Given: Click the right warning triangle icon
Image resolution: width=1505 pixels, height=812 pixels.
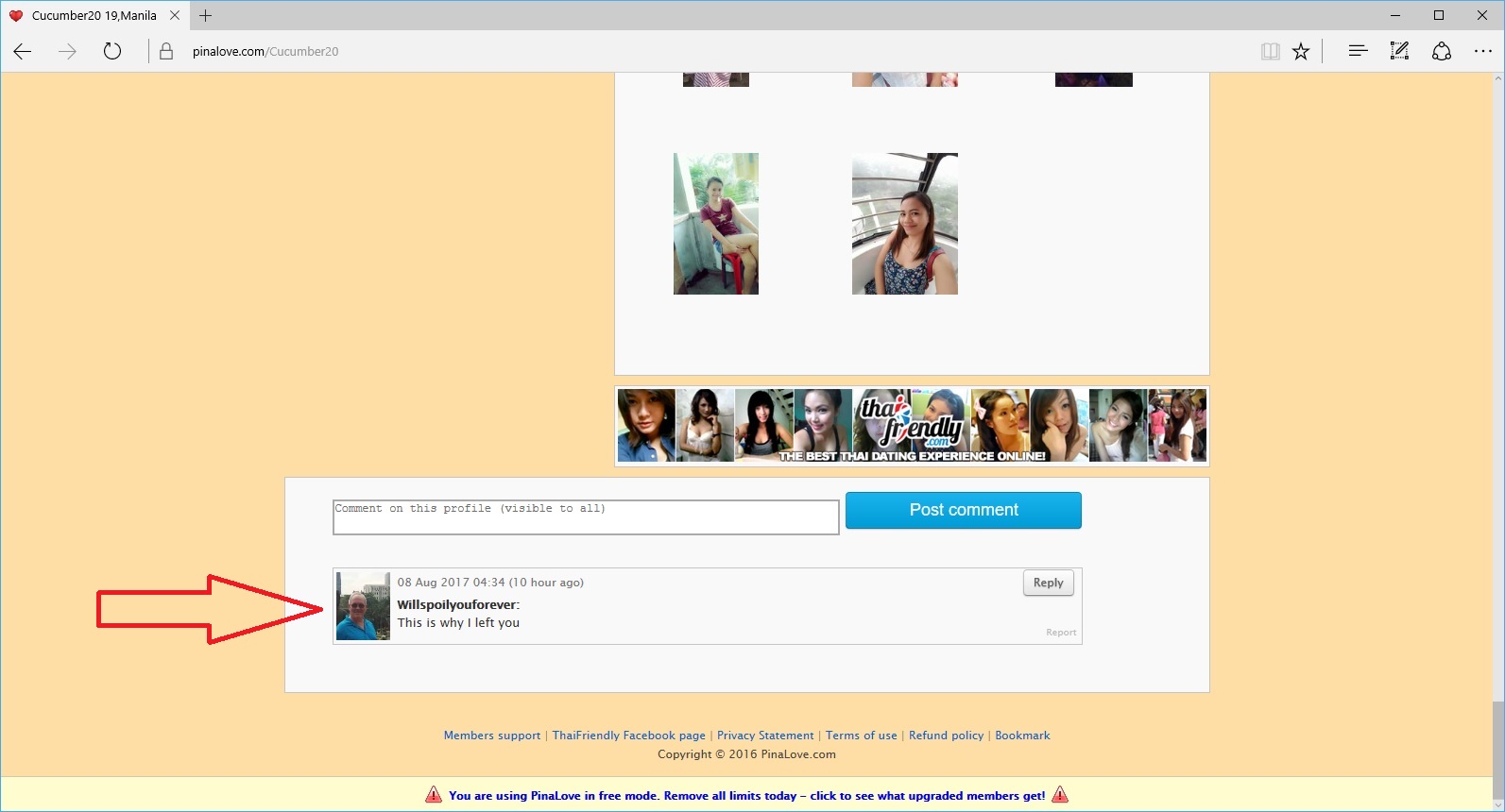Looking at the screenshot, I should pos(1060,795).
